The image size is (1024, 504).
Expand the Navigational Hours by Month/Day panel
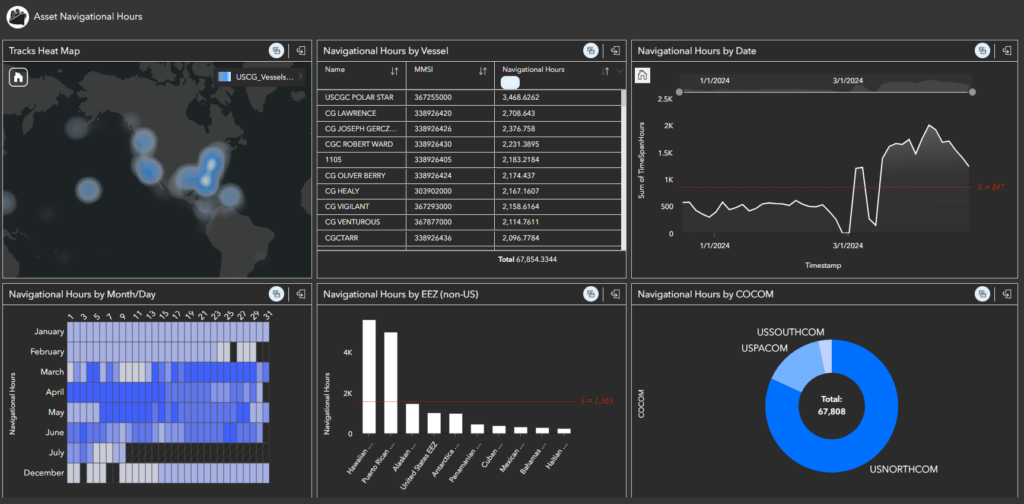[301, 294]
